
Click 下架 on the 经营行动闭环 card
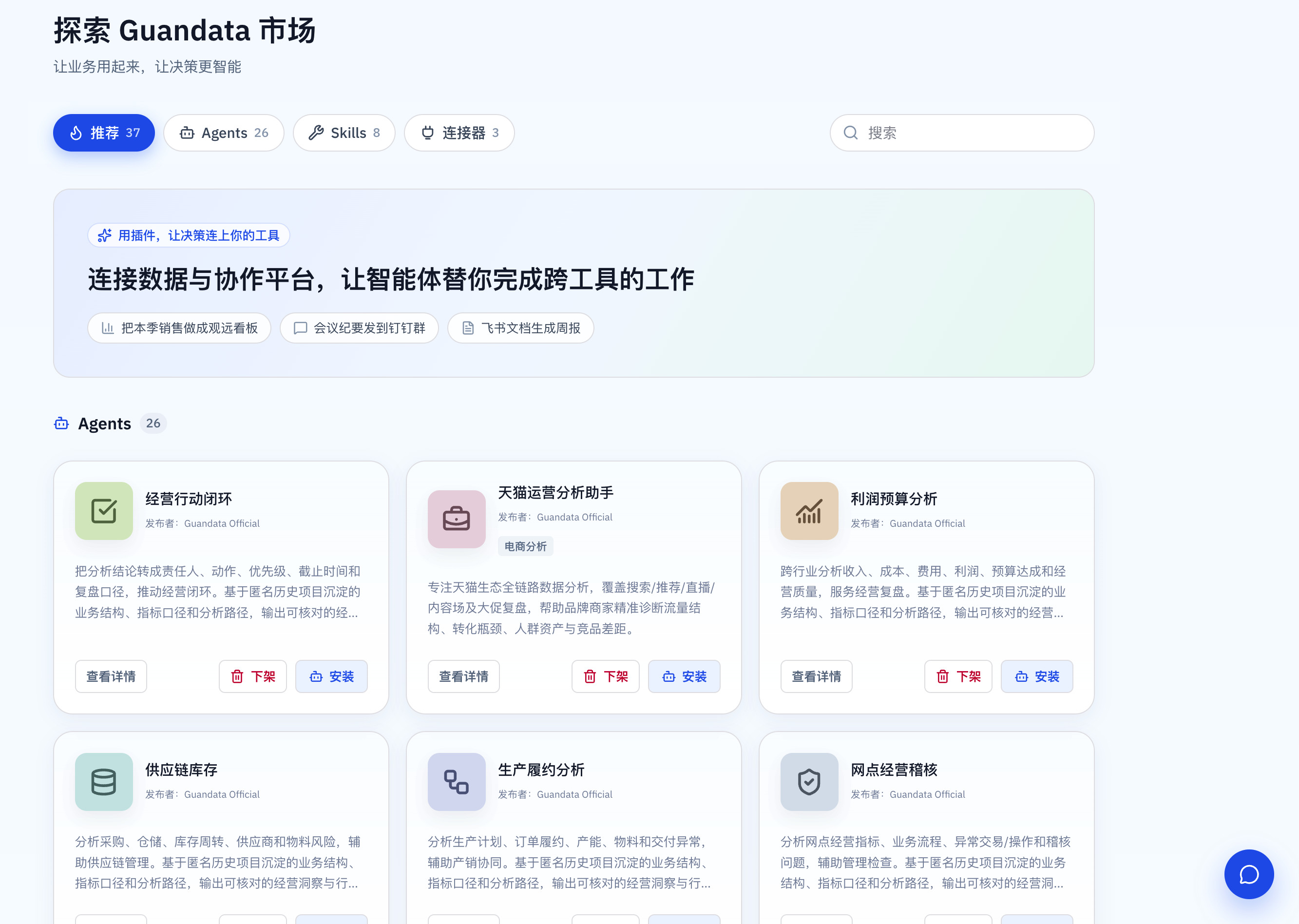253,676
